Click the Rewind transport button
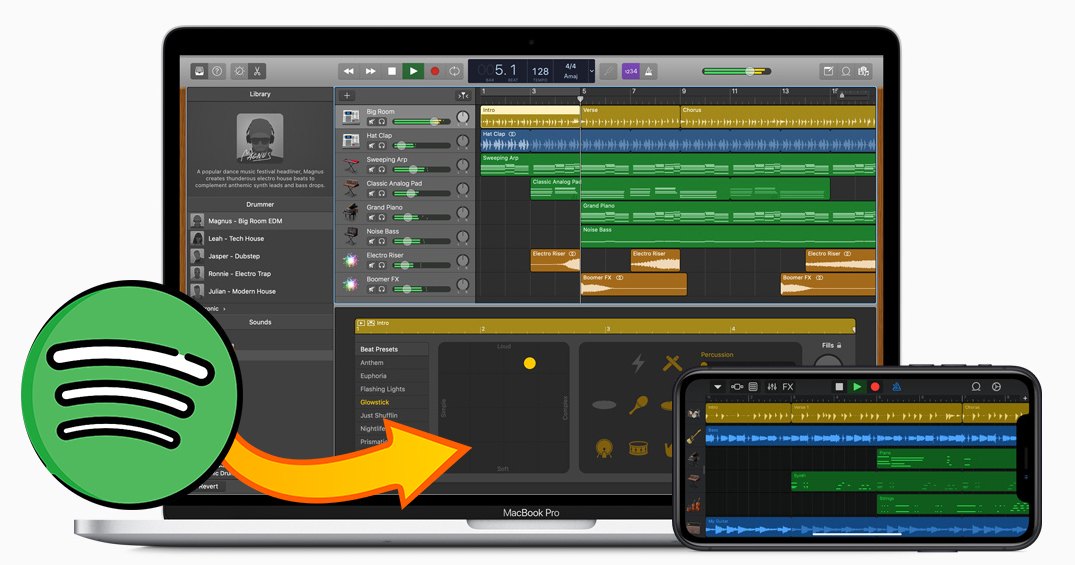Viewport: 1075px width, 565px height. pyautogui.click(x=349, y=71)
